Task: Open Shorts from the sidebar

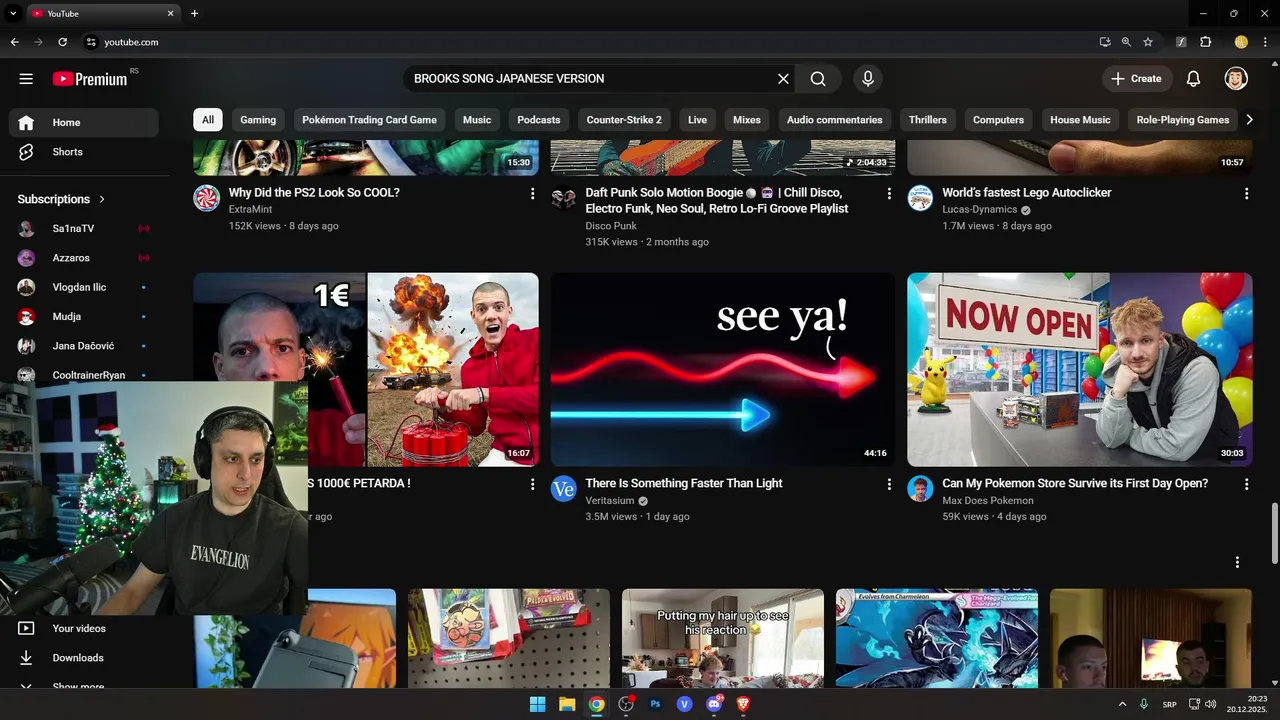Action: tap(83, 152)
